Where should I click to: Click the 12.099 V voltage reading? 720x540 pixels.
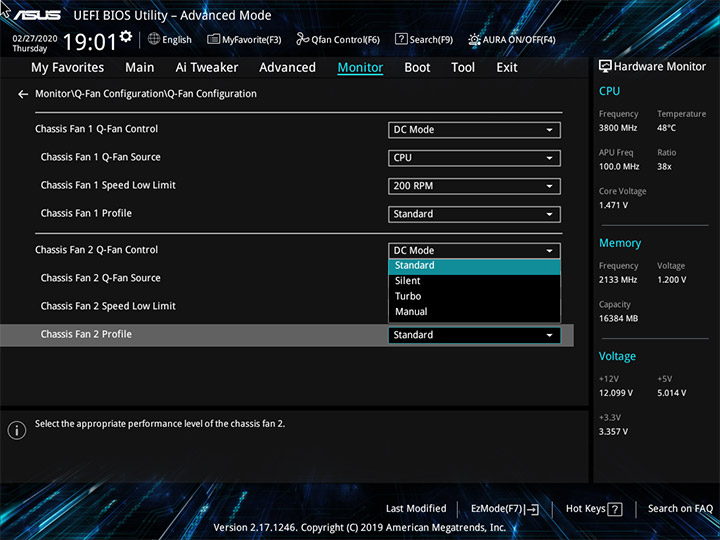click(x=616, y=393)
